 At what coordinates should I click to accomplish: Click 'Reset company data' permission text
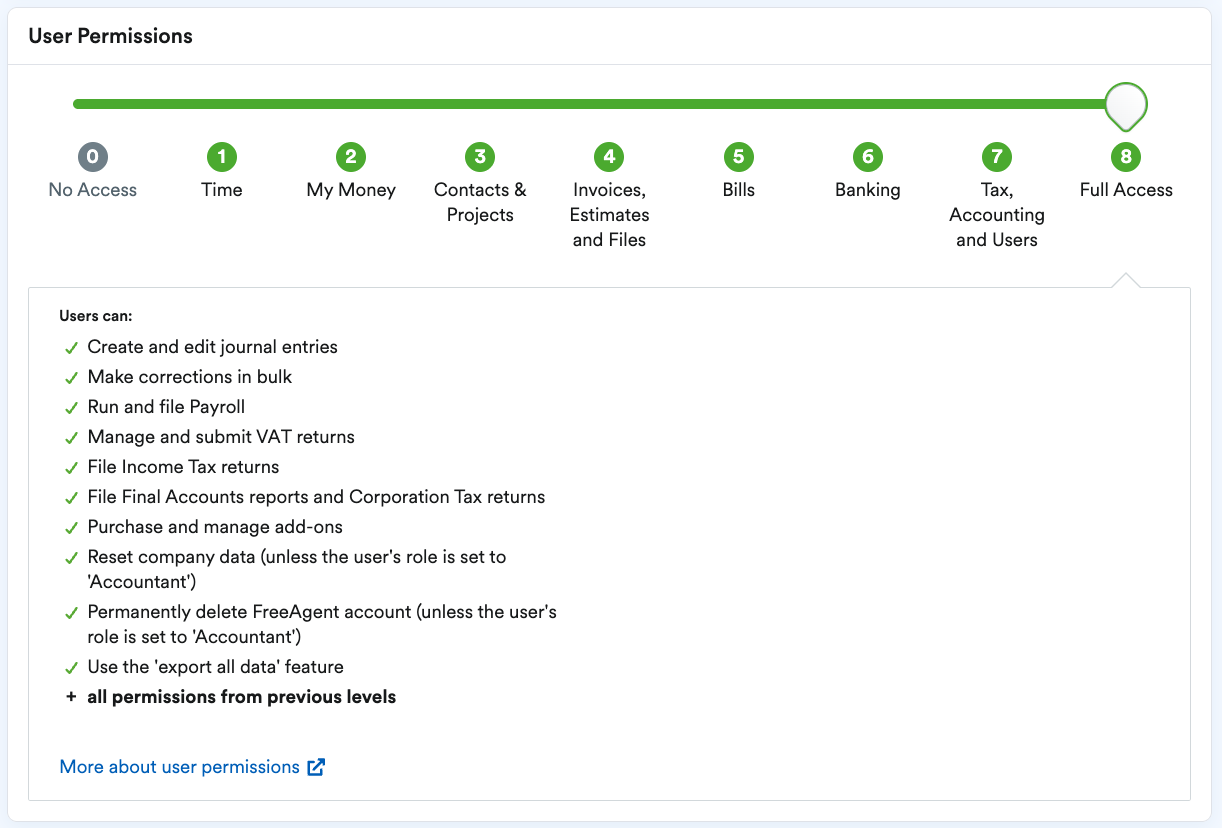pos(297,569)
